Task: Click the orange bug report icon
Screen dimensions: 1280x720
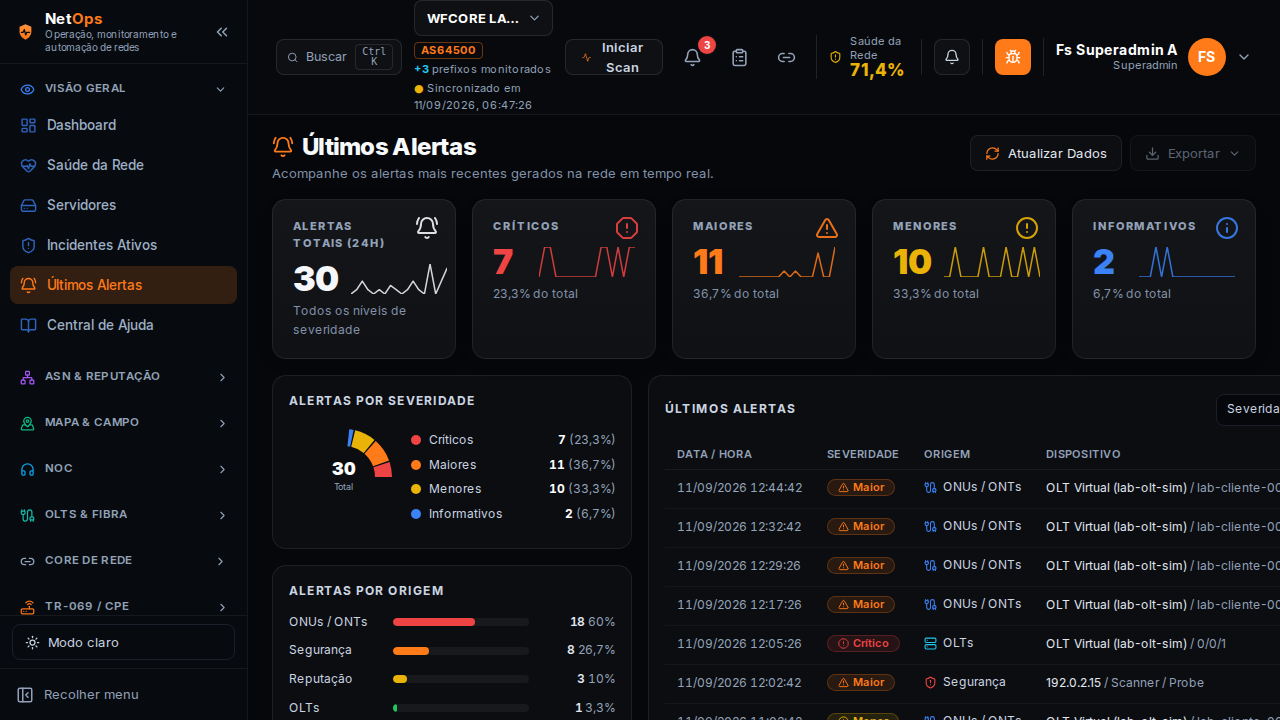Action: click(1013, 57)
